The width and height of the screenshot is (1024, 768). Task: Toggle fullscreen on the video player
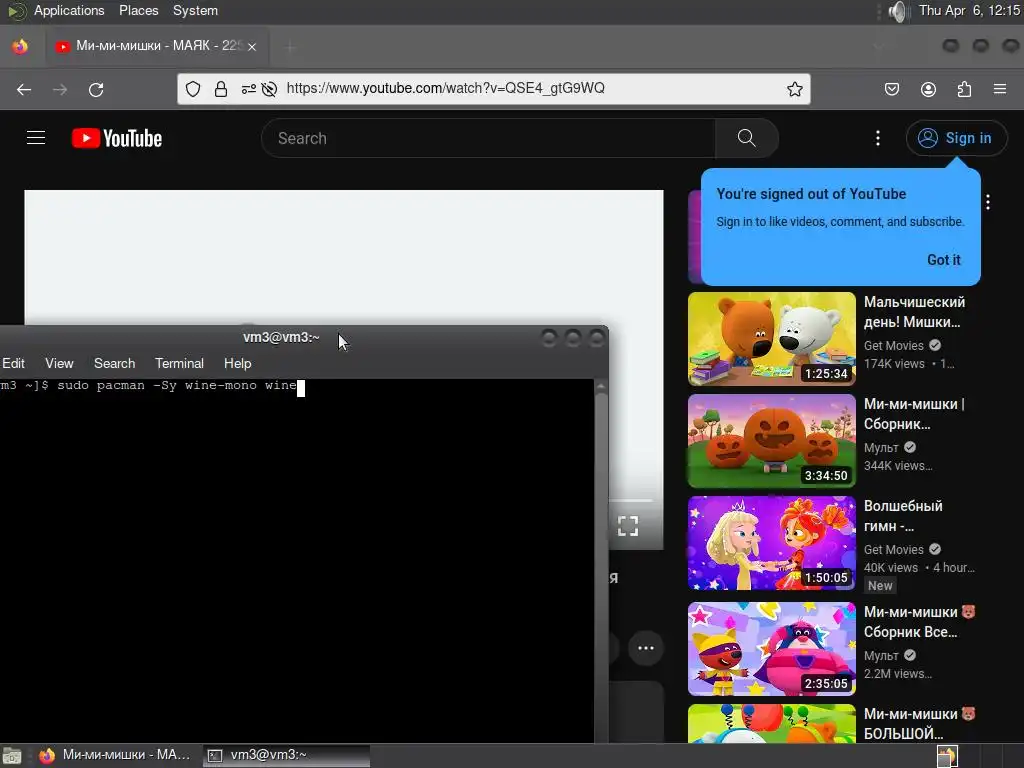628,526
